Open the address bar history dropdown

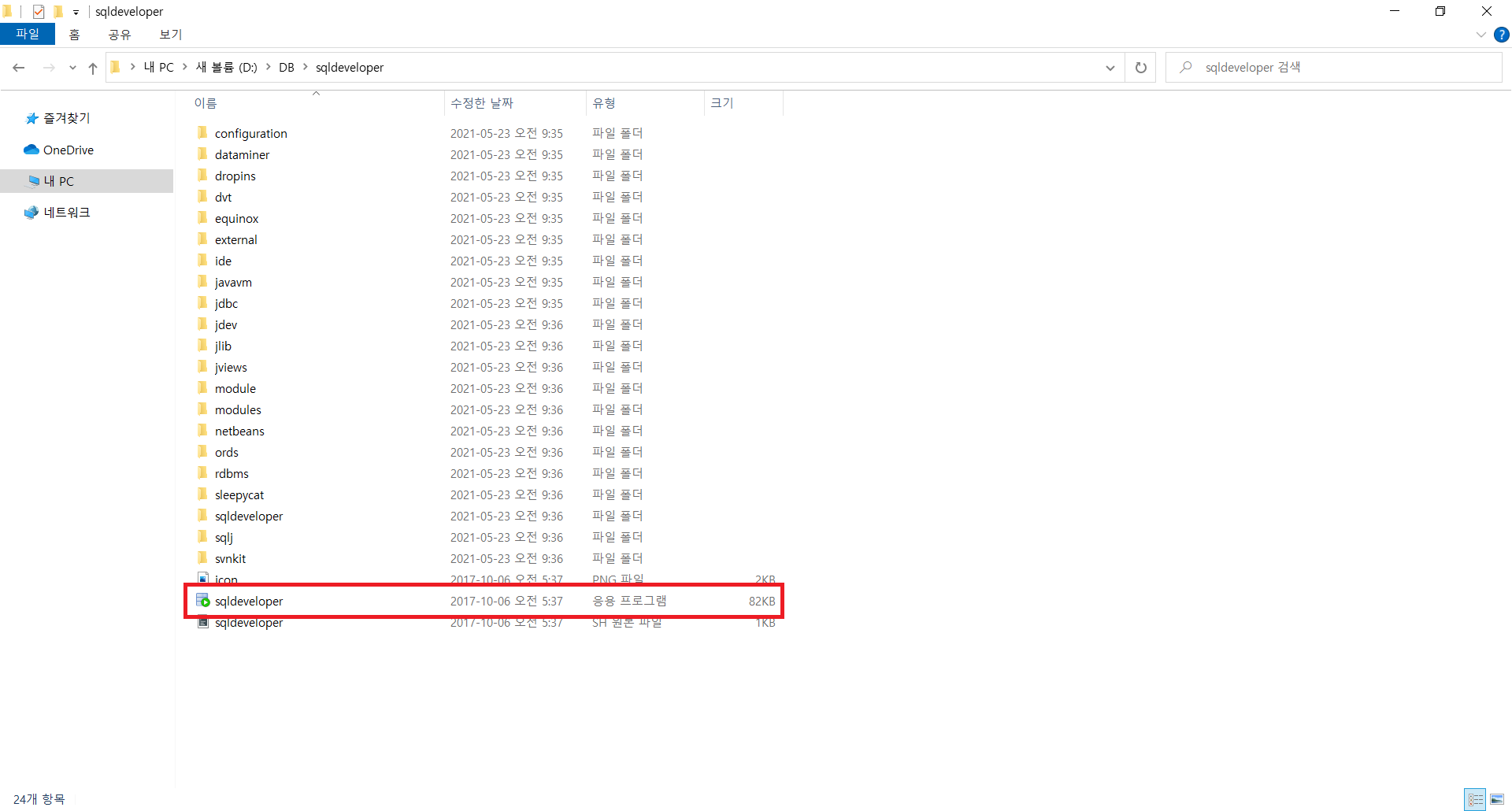[1110, 68]
